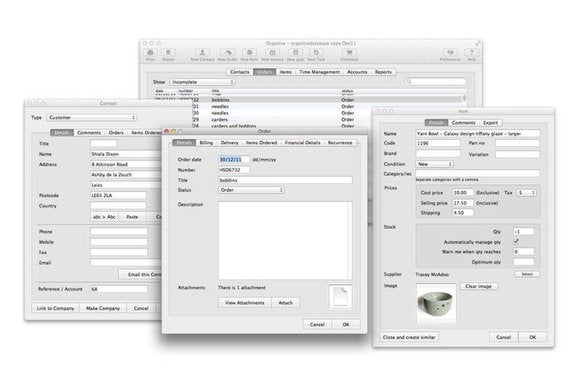This screenshot has width=580, height=388.
Task: Open the Comments tab in Contact window
Action: point(89,132)
